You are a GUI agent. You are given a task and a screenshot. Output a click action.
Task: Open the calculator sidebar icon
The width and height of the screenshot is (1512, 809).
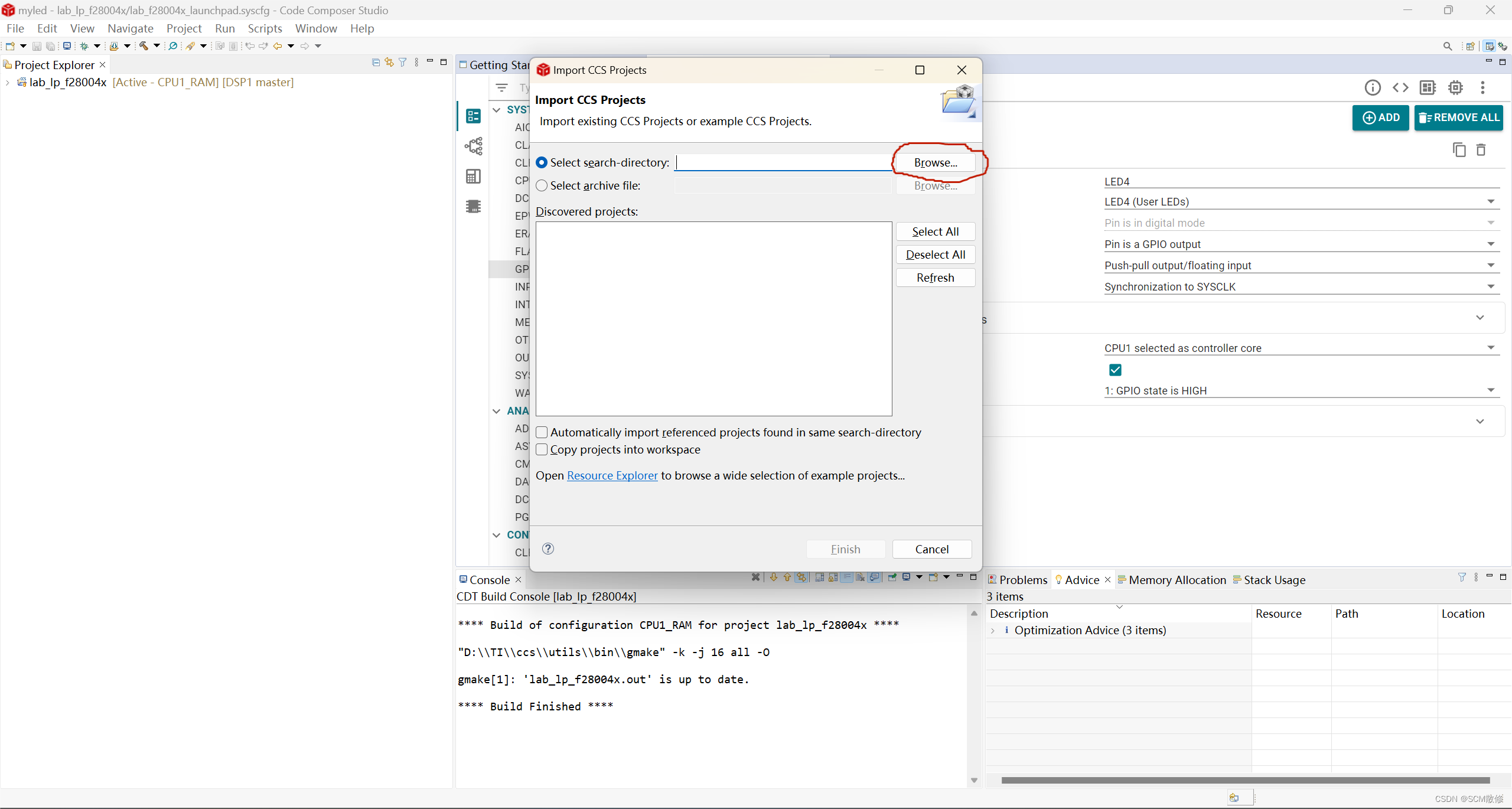pos(473,177)
